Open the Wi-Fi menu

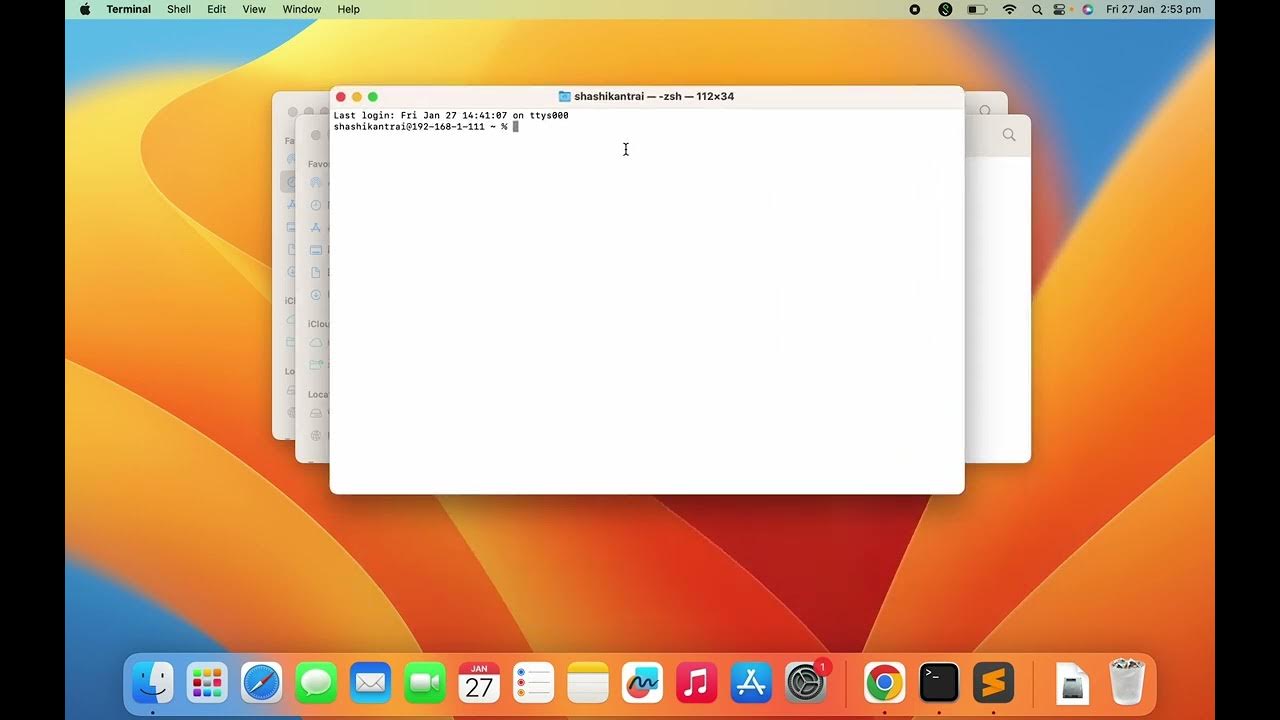(x=1010, y=9)
